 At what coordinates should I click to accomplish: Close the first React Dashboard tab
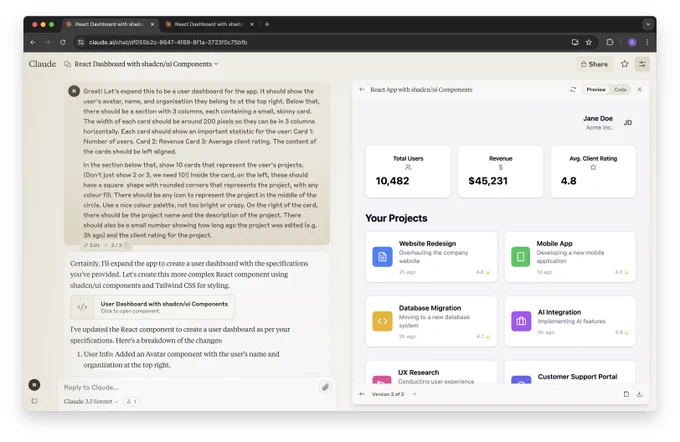[x=152, y=24]
